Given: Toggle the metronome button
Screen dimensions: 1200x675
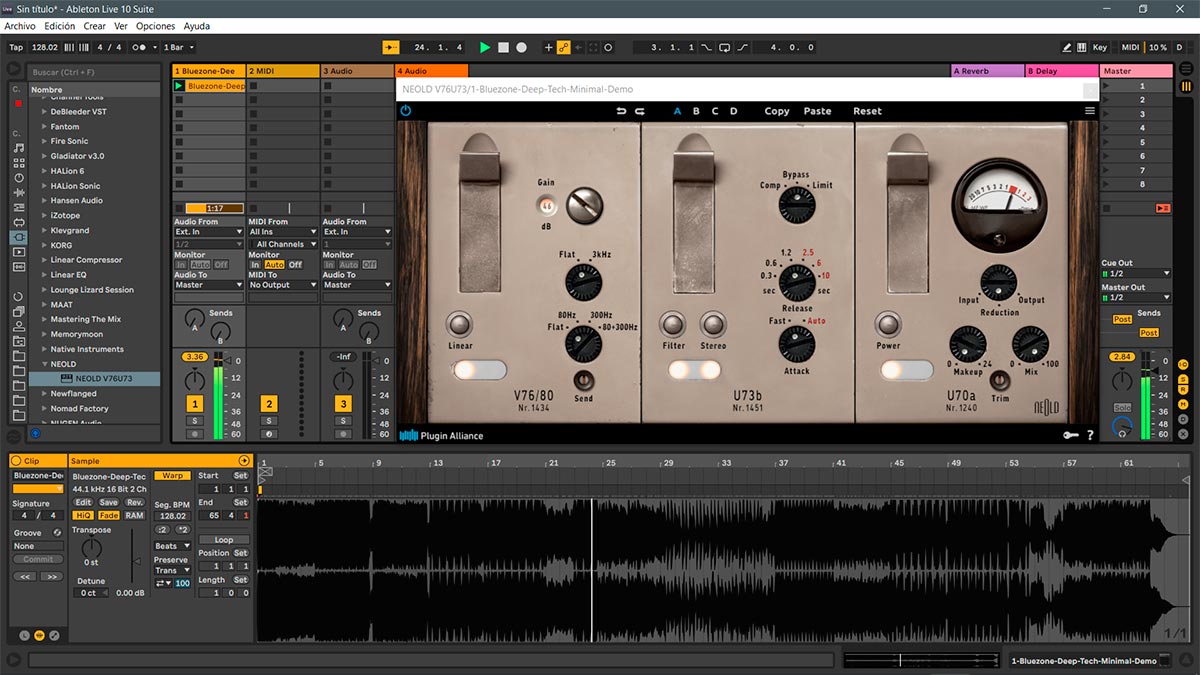Looking at the screenshot, I should click(x=143, y=47).
